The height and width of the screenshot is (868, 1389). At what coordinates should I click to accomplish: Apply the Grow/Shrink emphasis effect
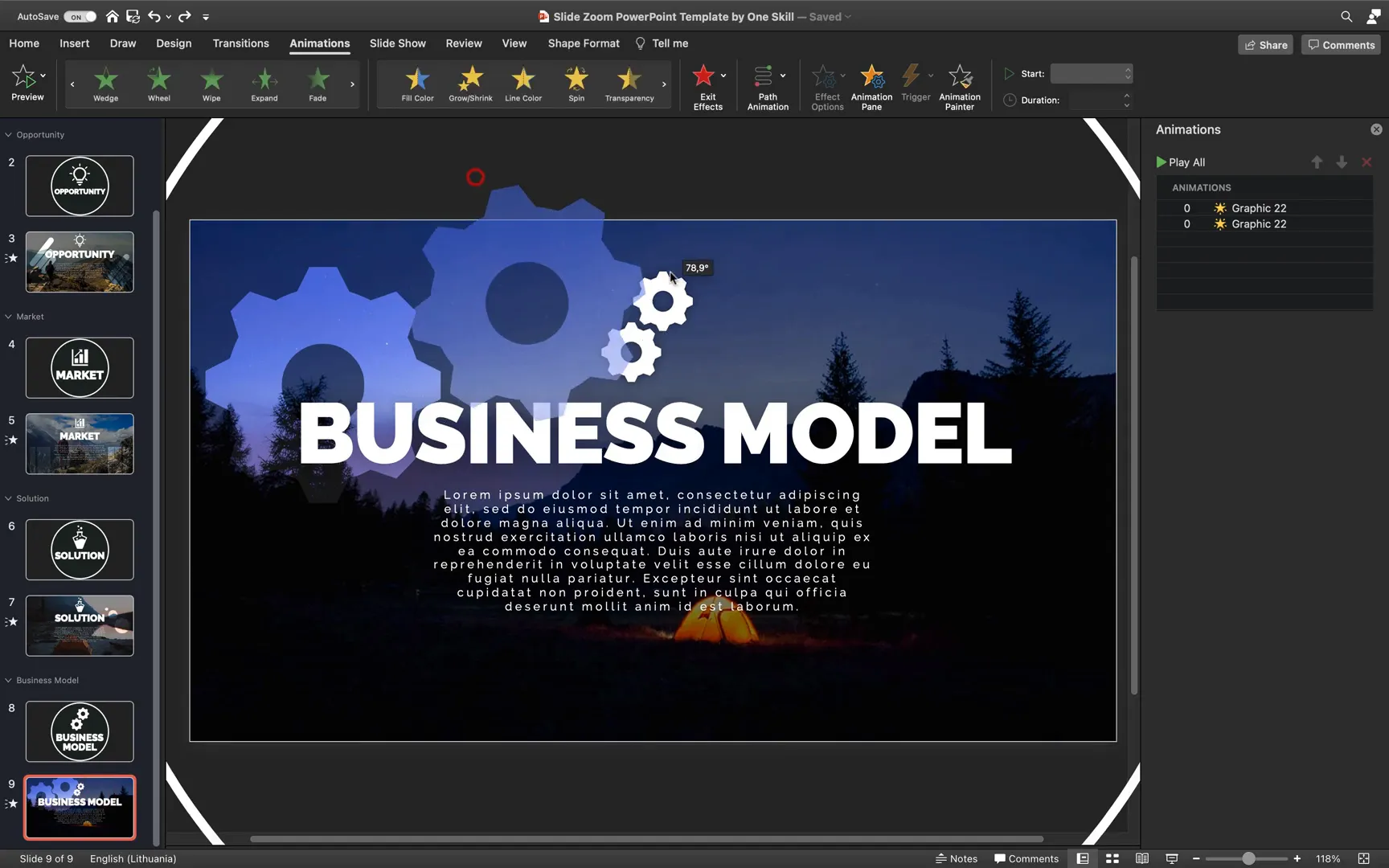[x=471, y=84]
